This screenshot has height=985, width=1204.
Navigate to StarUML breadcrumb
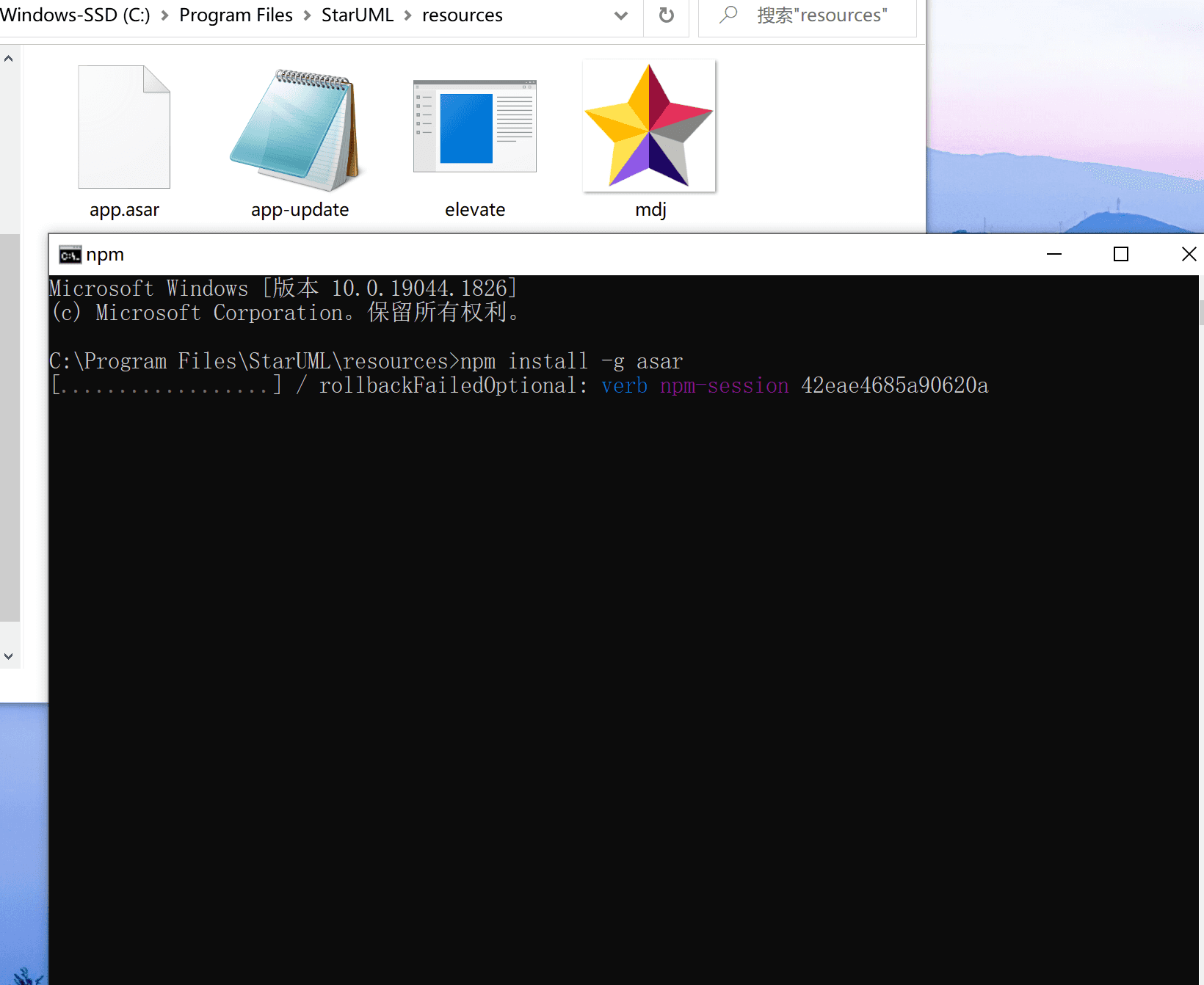(358, 15)
